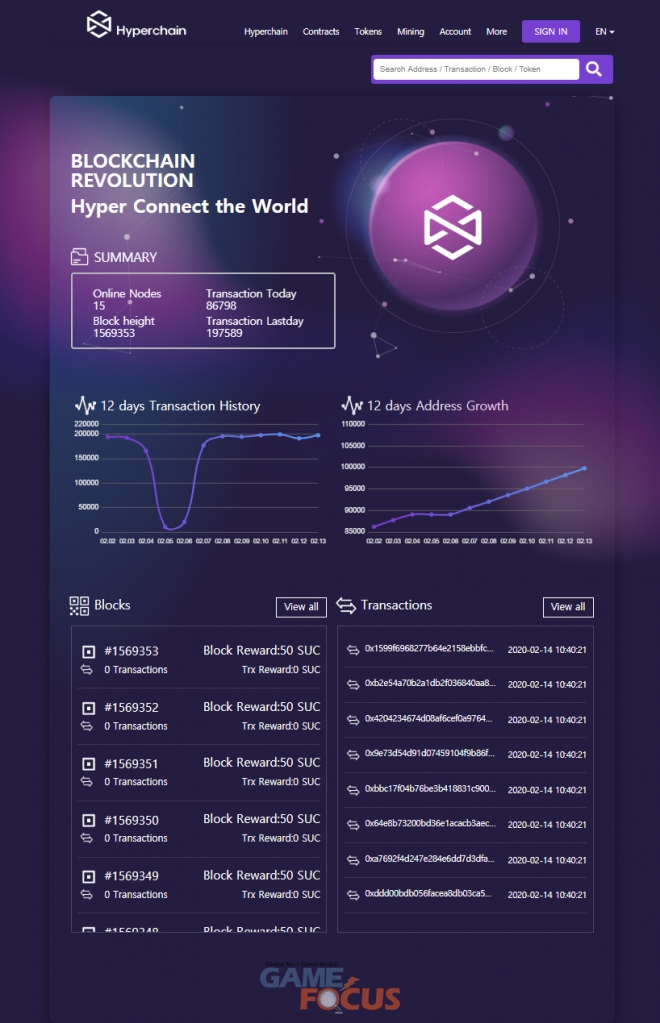This screenshot has width=660, height=1023.
Task: Open block #1569352 link
Action: point(131,708)
